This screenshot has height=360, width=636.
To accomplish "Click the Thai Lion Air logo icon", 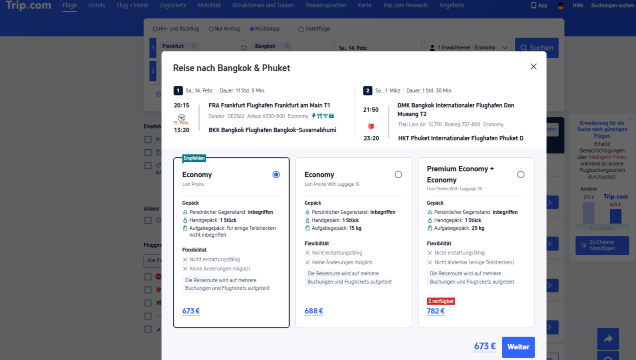I will pyautogui.click(x=371, y=126).
